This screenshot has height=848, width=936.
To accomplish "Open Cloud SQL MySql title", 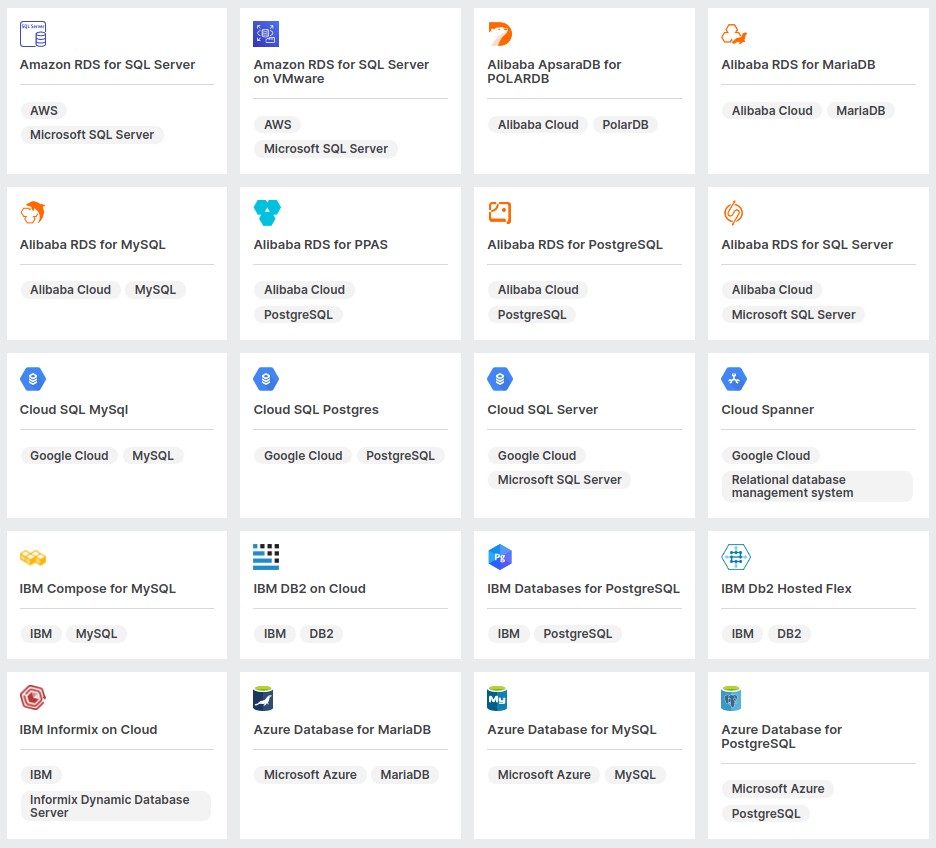I will click(x=74, y=410).
